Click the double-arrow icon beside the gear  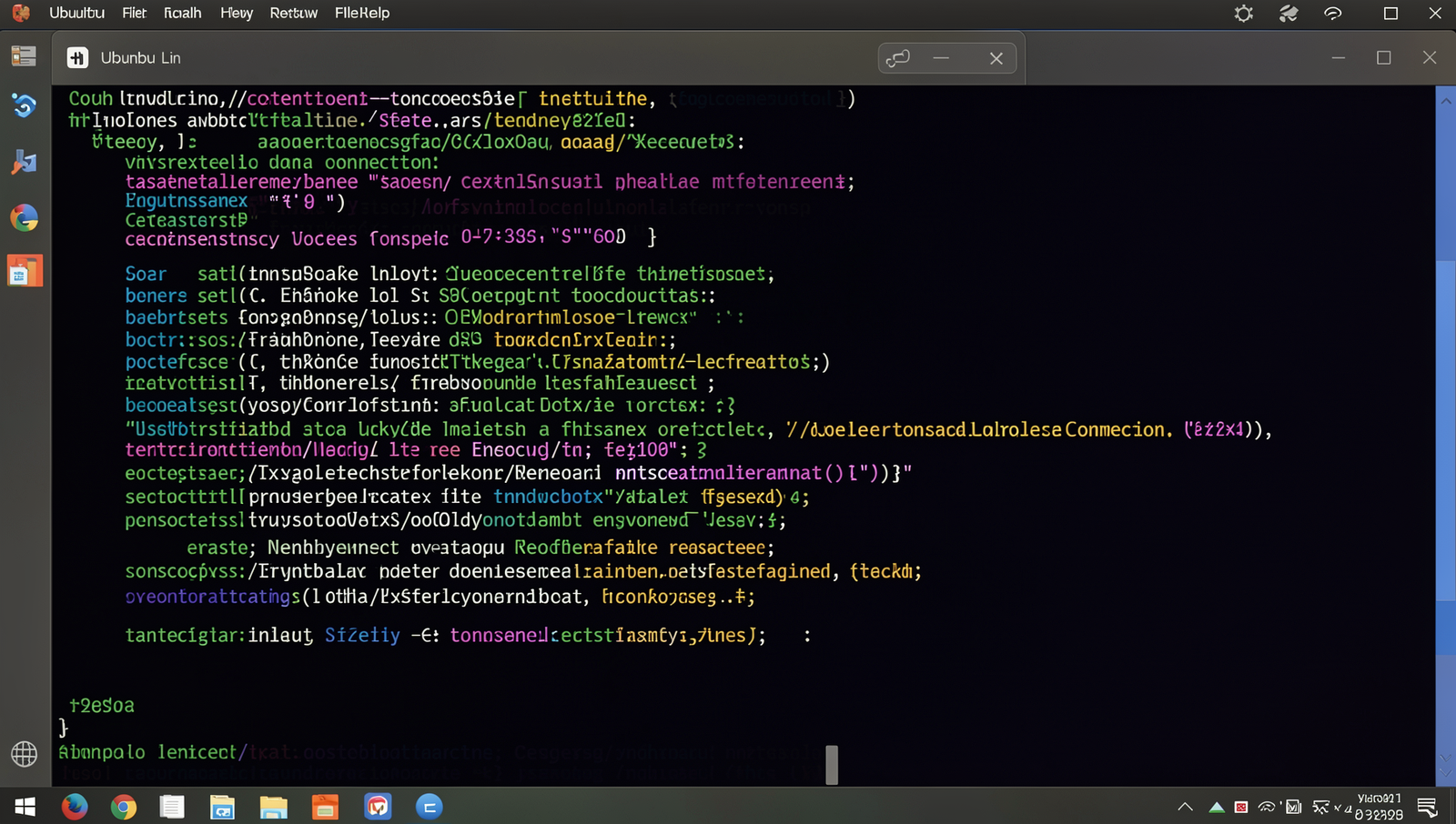[x=1289, y=13]
